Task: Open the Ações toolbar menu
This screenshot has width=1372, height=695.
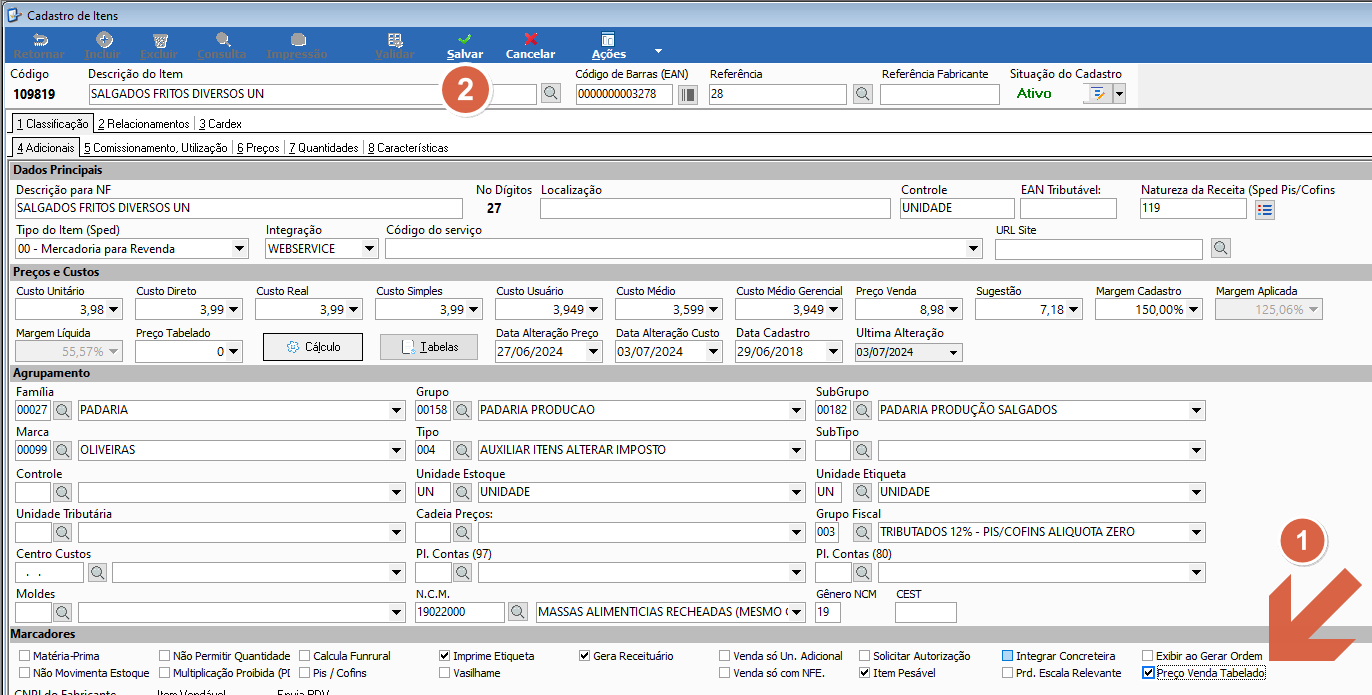Action: pyautogui.click(x=609, y=46)
